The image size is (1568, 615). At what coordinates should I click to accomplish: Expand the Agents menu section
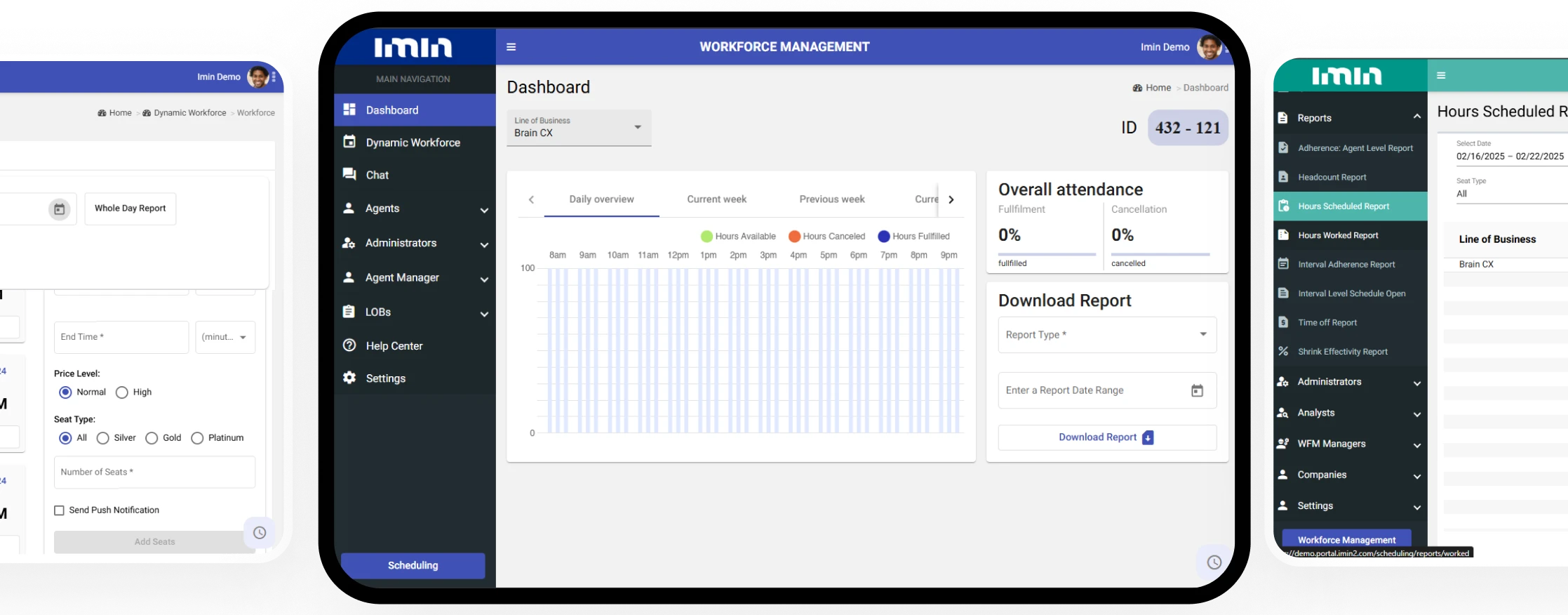pyautogui.click(x=415, y=209)
